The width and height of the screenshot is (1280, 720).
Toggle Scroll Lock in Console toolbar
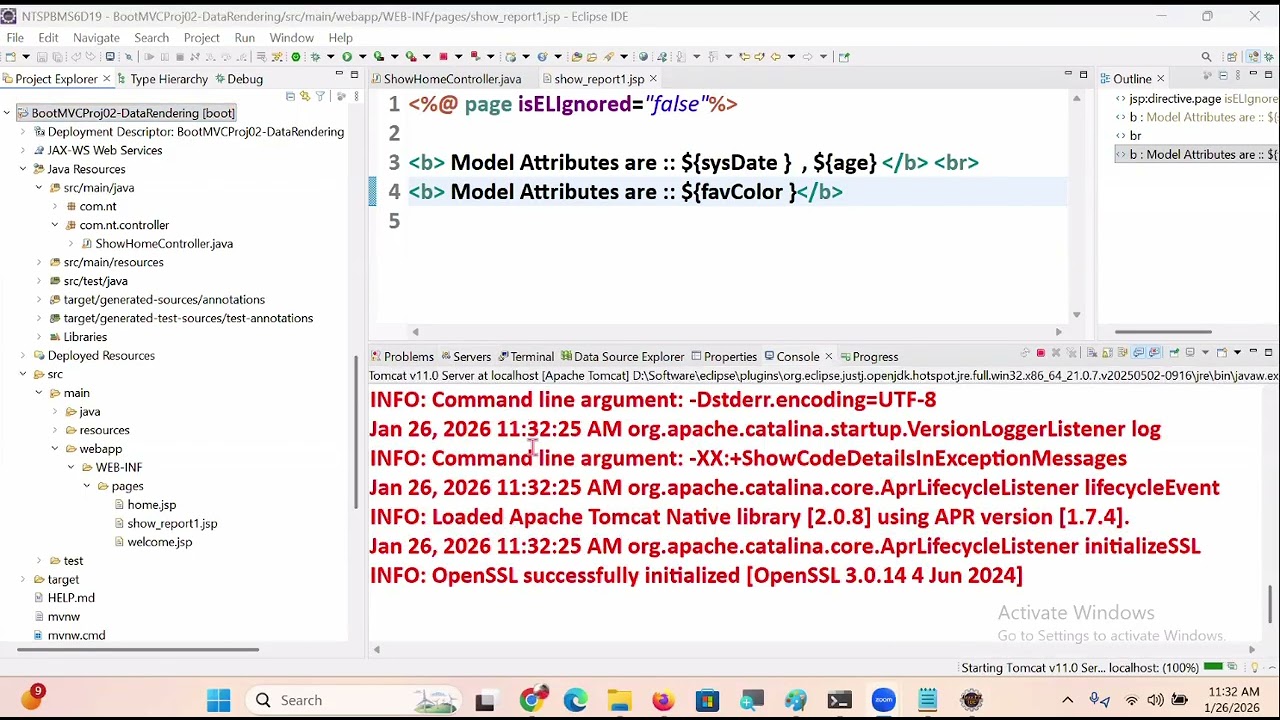coord(1107,353)
